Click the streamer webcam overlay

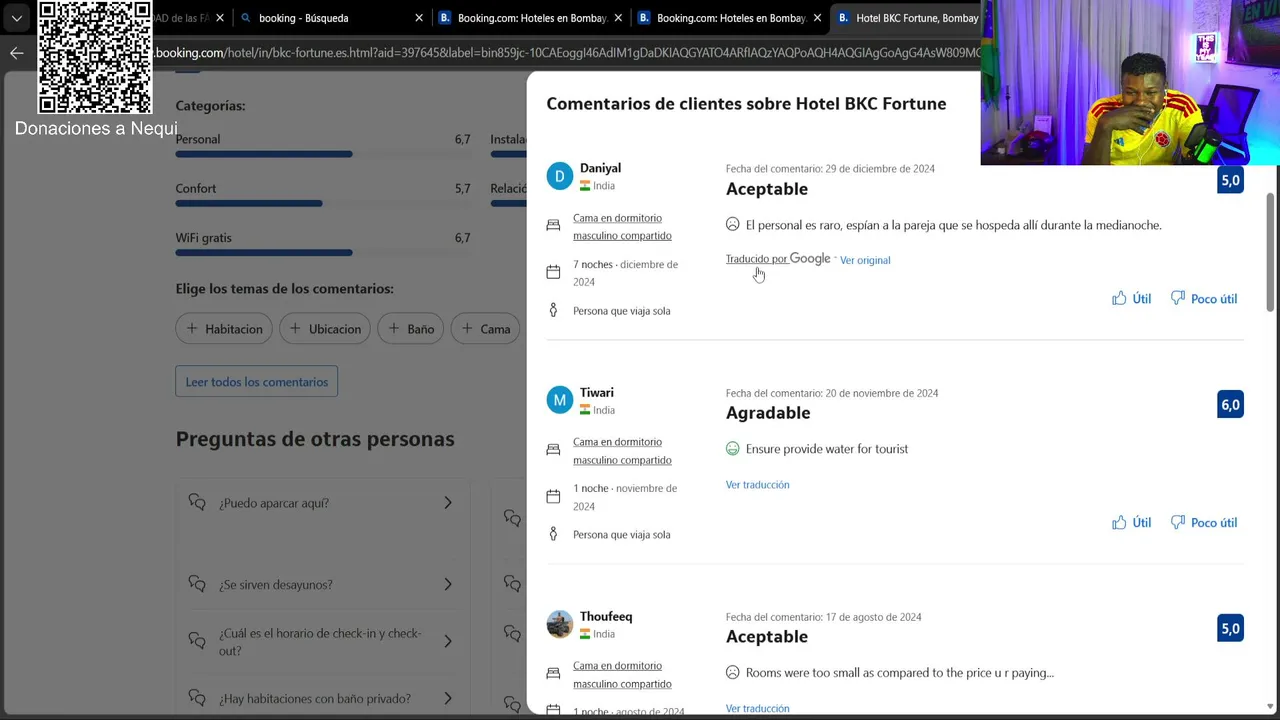[1130, 82]
